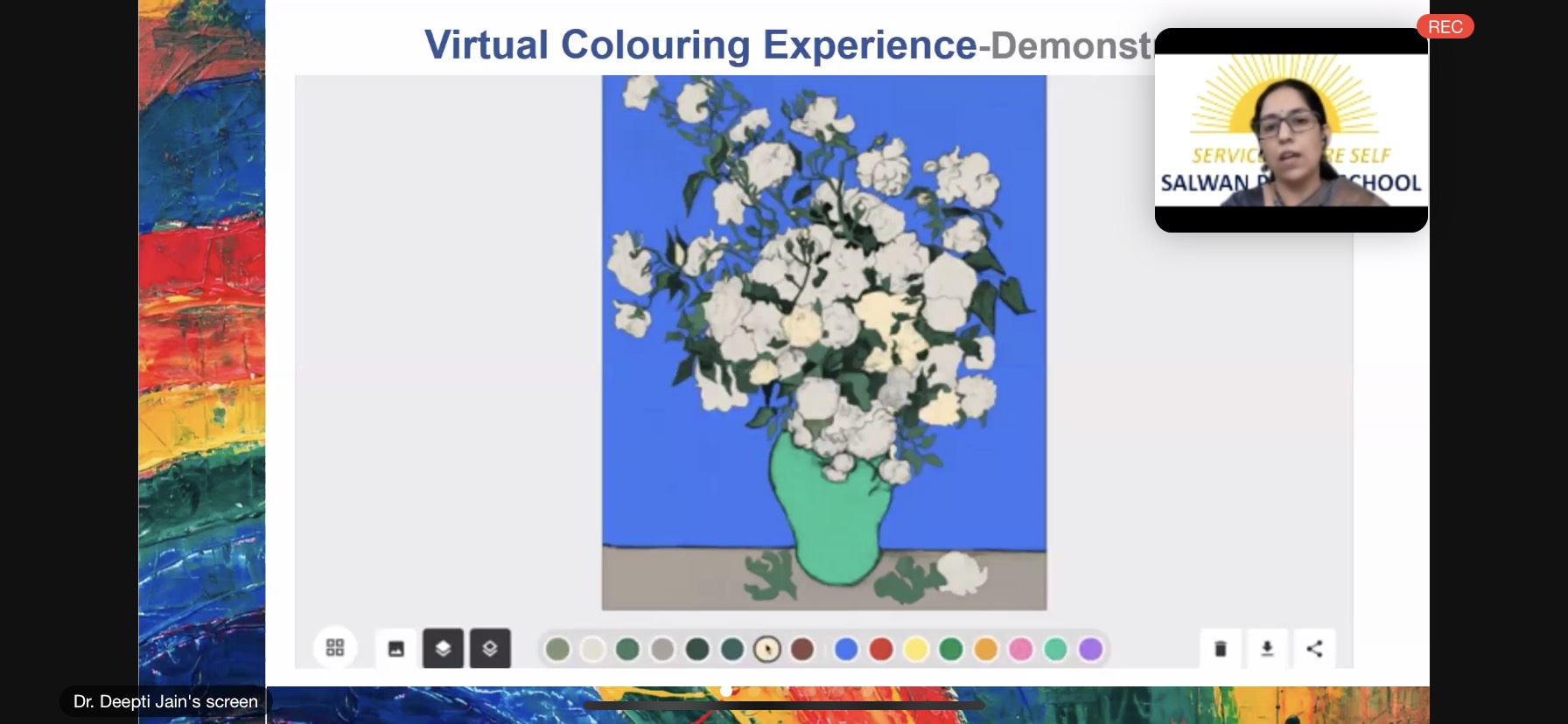
Task: Click the "Dr. Deepti Jain's screen" label
Action: coord(165,701)
